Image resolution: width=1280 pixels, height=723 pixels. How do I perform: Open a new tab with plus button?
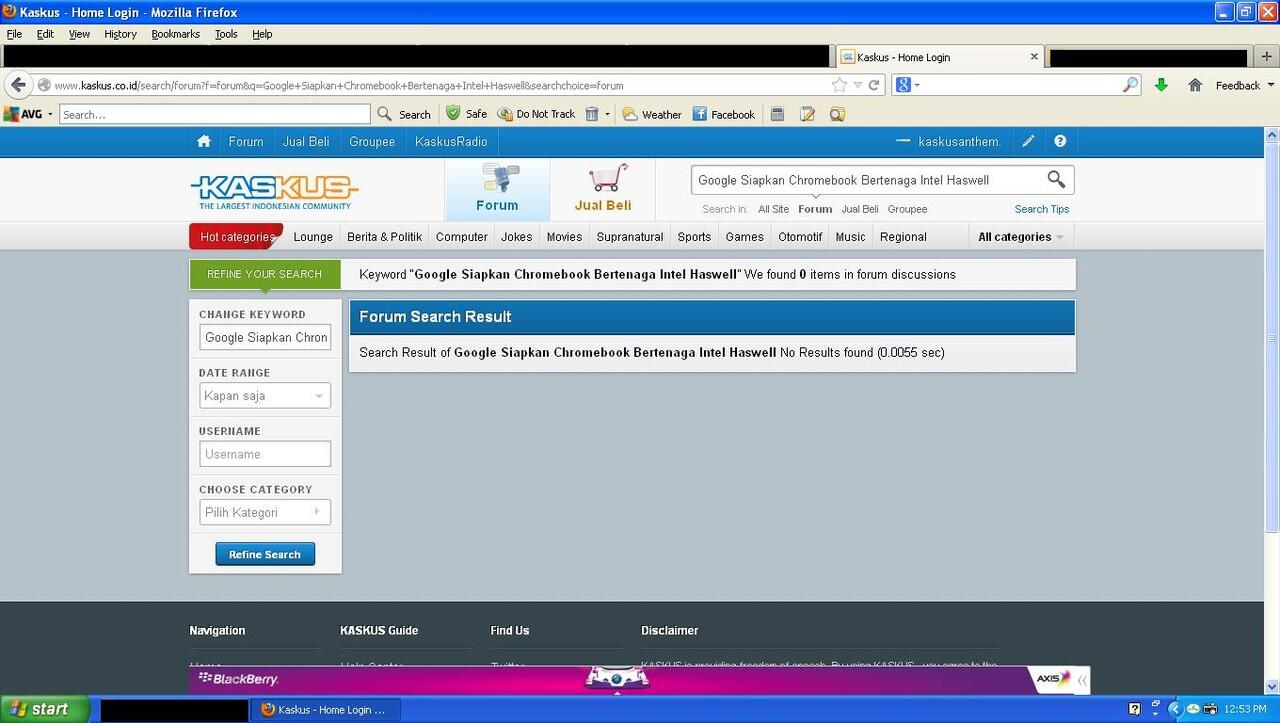[x=1266, y=57]
